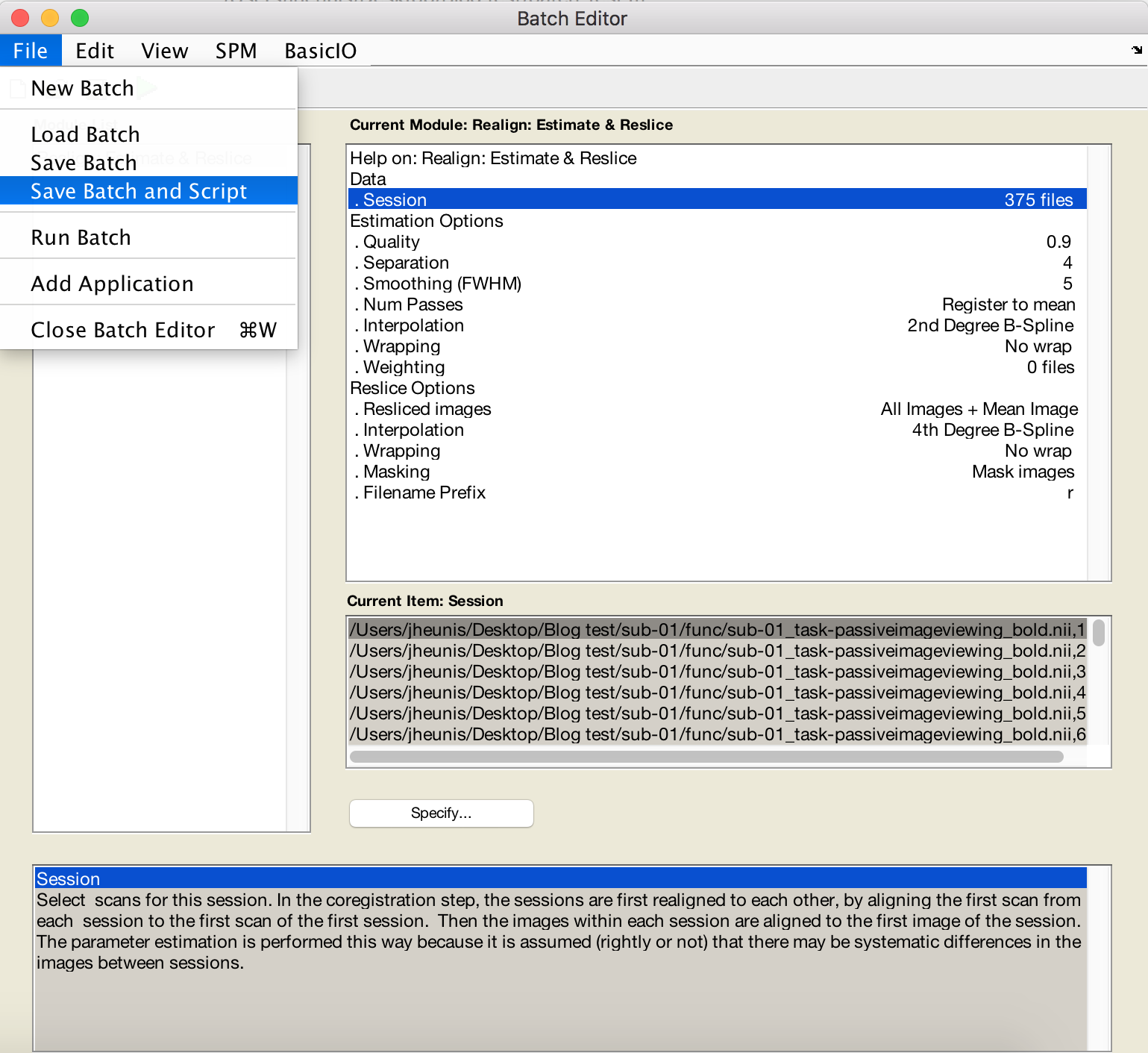The image size is (1148, 1053).
Task: Click file path ending bold.nii,1
Action: [718, 630]
